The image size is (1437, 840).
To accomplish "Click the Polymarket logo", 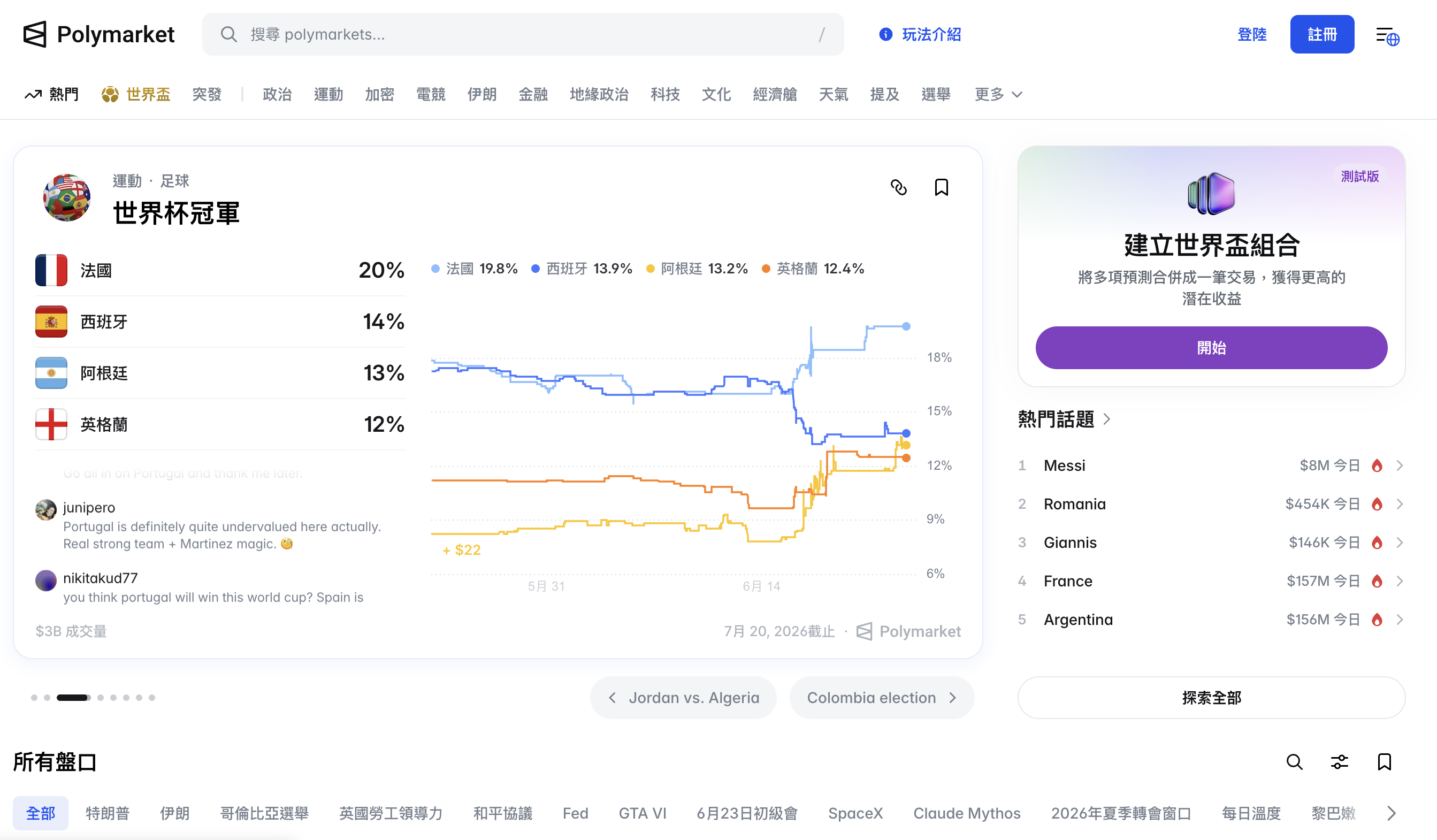I will click(98, 34).
